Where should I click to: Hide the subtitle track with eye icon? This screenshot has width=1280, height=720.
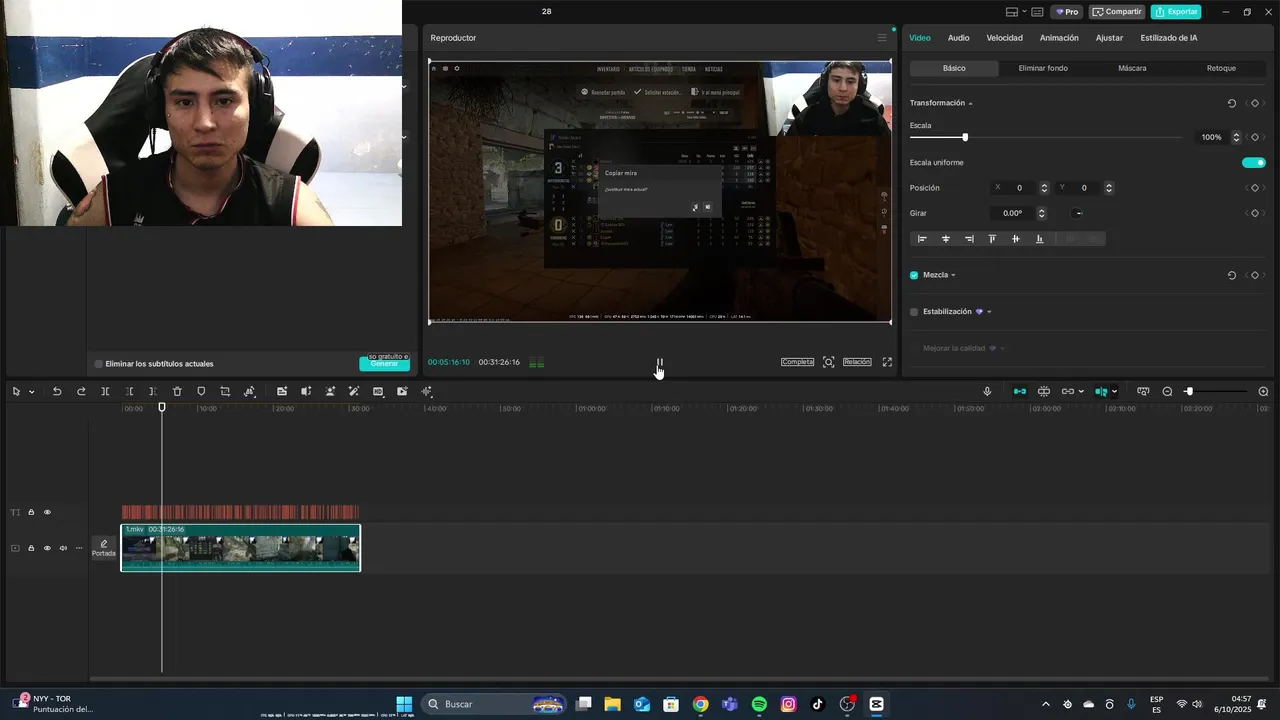pos(47,512)
